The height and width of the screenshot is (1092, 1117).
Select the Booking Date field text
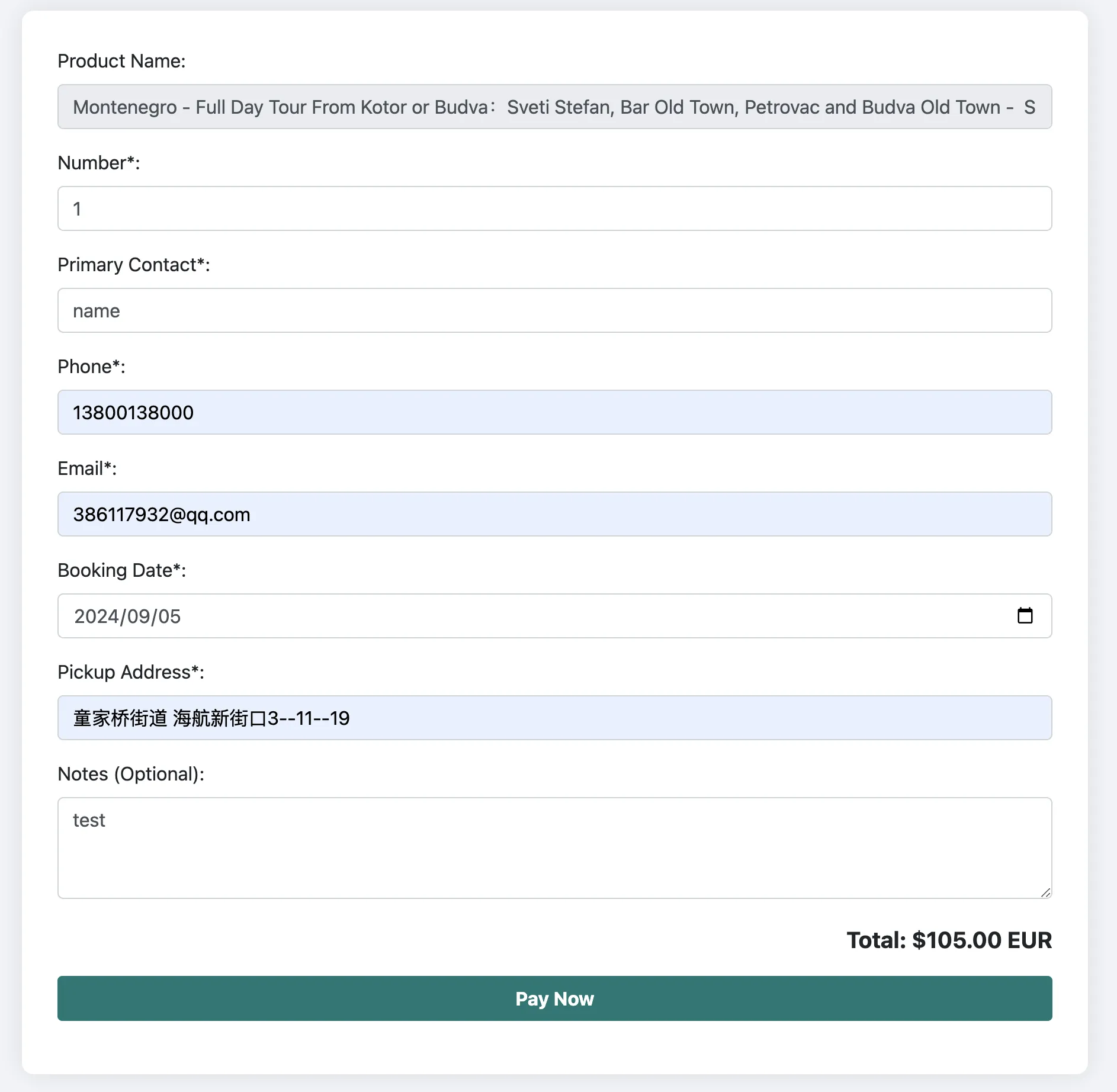[x=127, y=616]
